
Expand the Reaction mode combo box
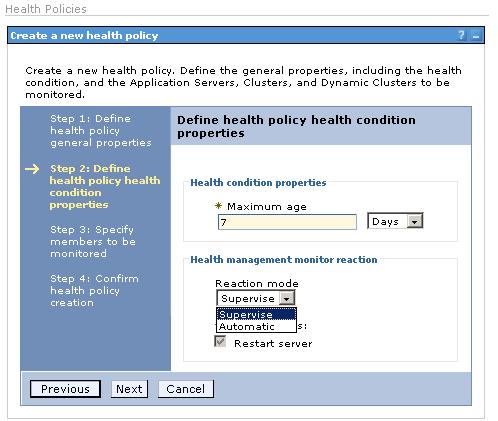[x=256, y=298]
